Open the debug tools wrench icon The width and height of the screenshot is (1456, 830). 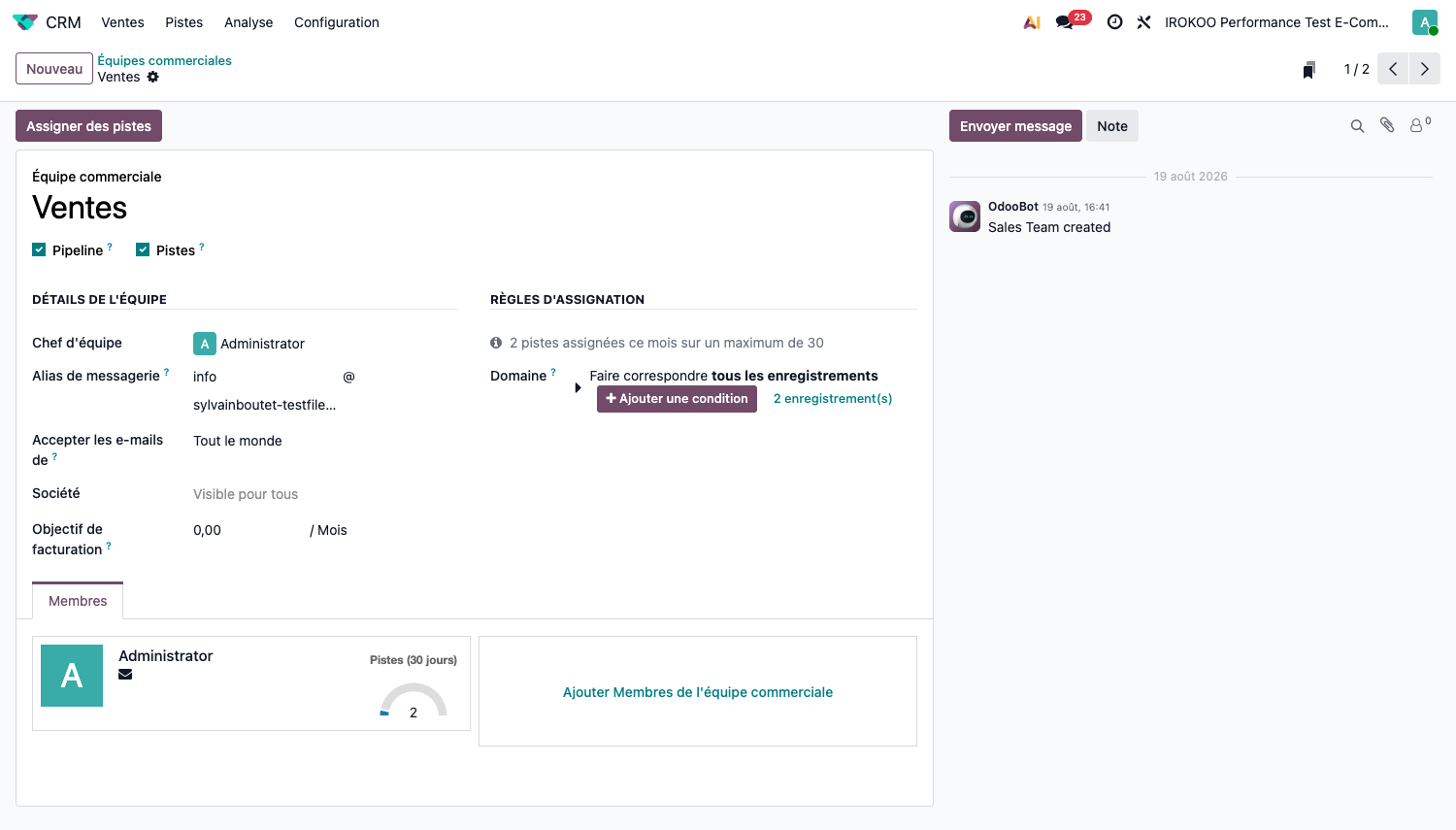coord(1144,22)
